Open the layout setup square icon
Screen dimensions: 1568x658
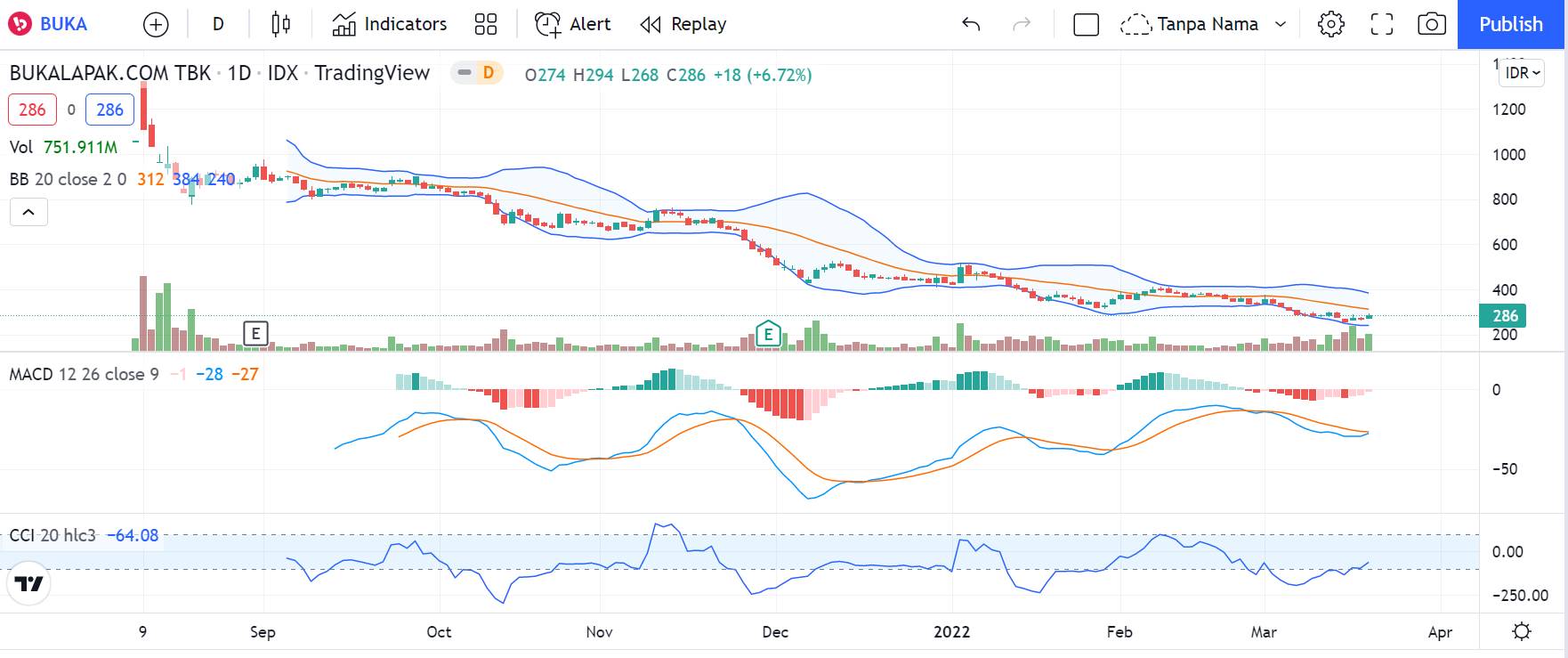[1087, 24]
